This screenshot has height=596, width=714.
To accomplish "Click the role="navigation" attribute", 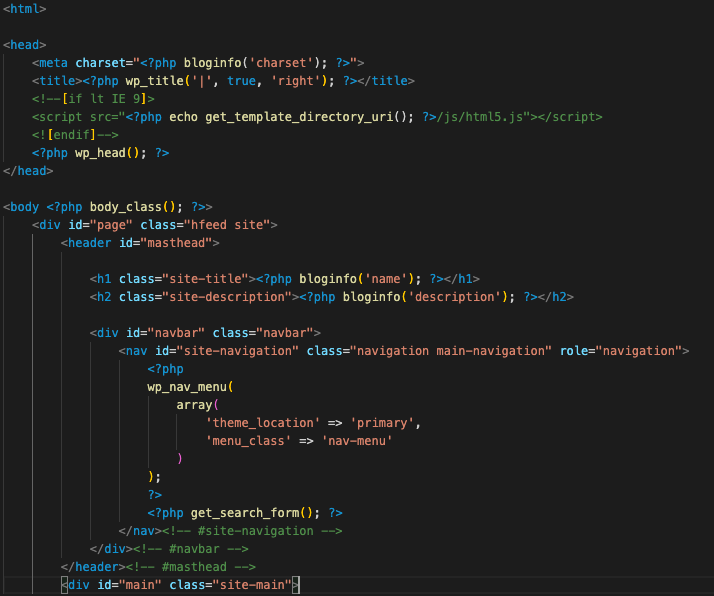I will pos(621,351).
